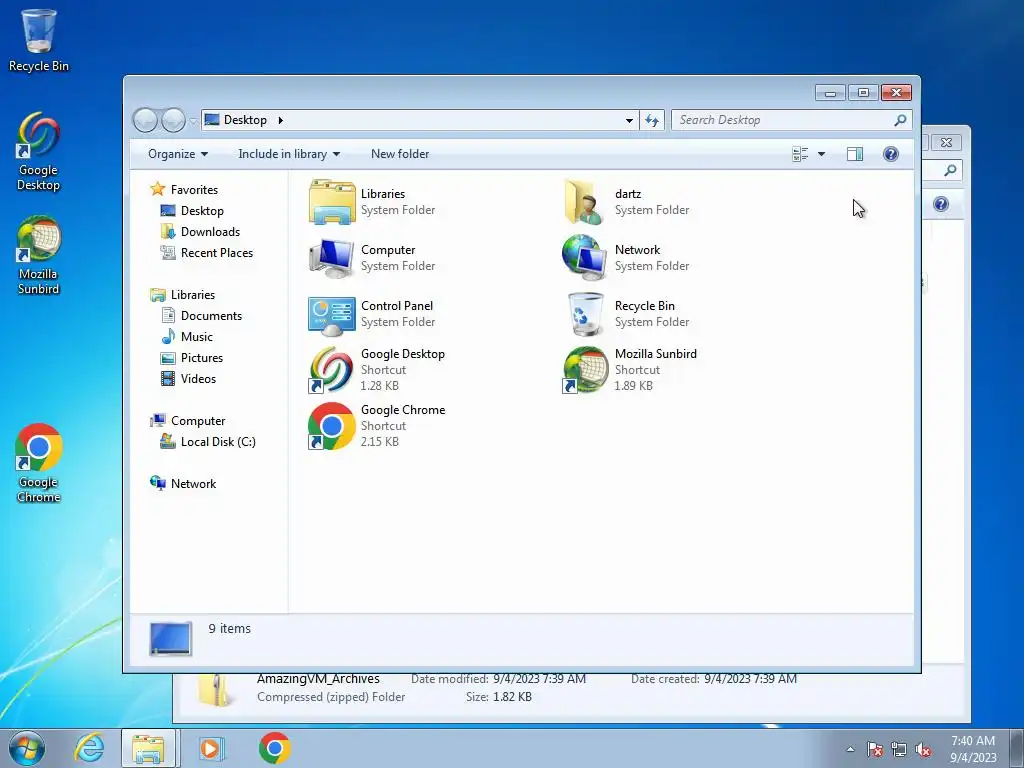Select the Recycle Bin icon in Explorer list
The width and height of the screenshot is (1024, 768).
click(585, 314)
